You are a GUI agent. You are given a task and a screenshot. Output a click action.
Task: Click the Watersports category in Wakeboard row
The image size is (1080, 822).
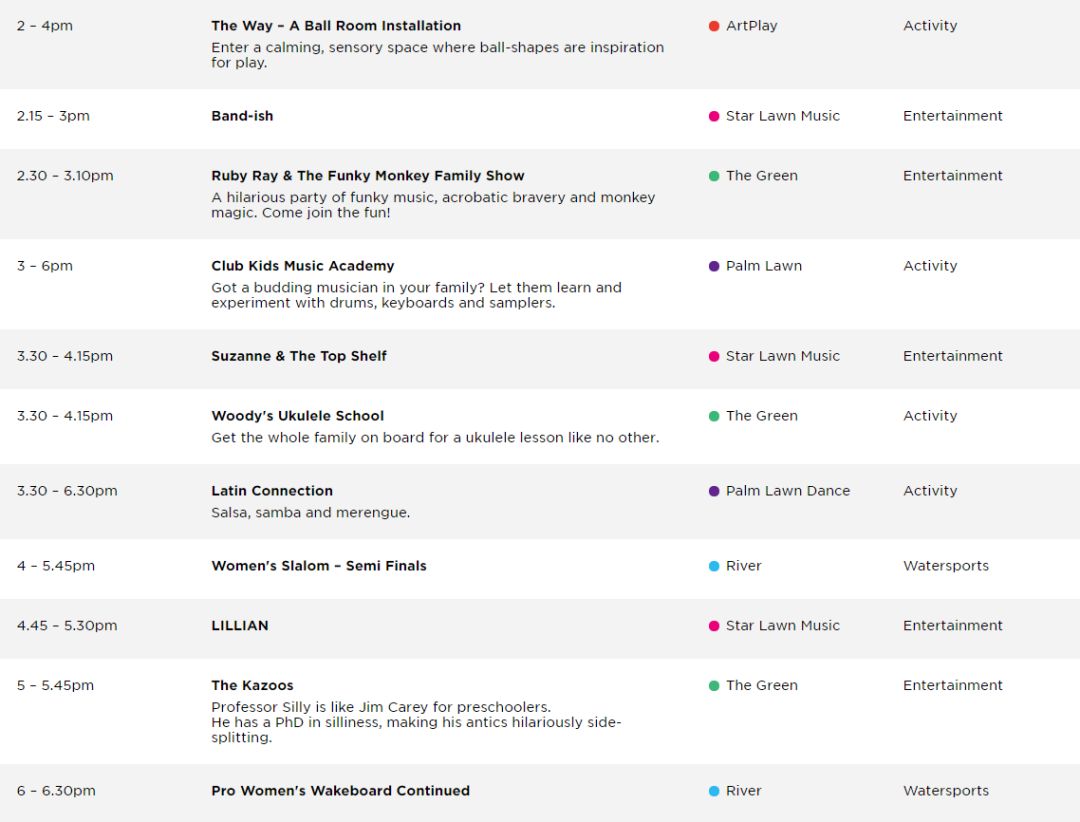pyautogui.click(x=946, y=791)
